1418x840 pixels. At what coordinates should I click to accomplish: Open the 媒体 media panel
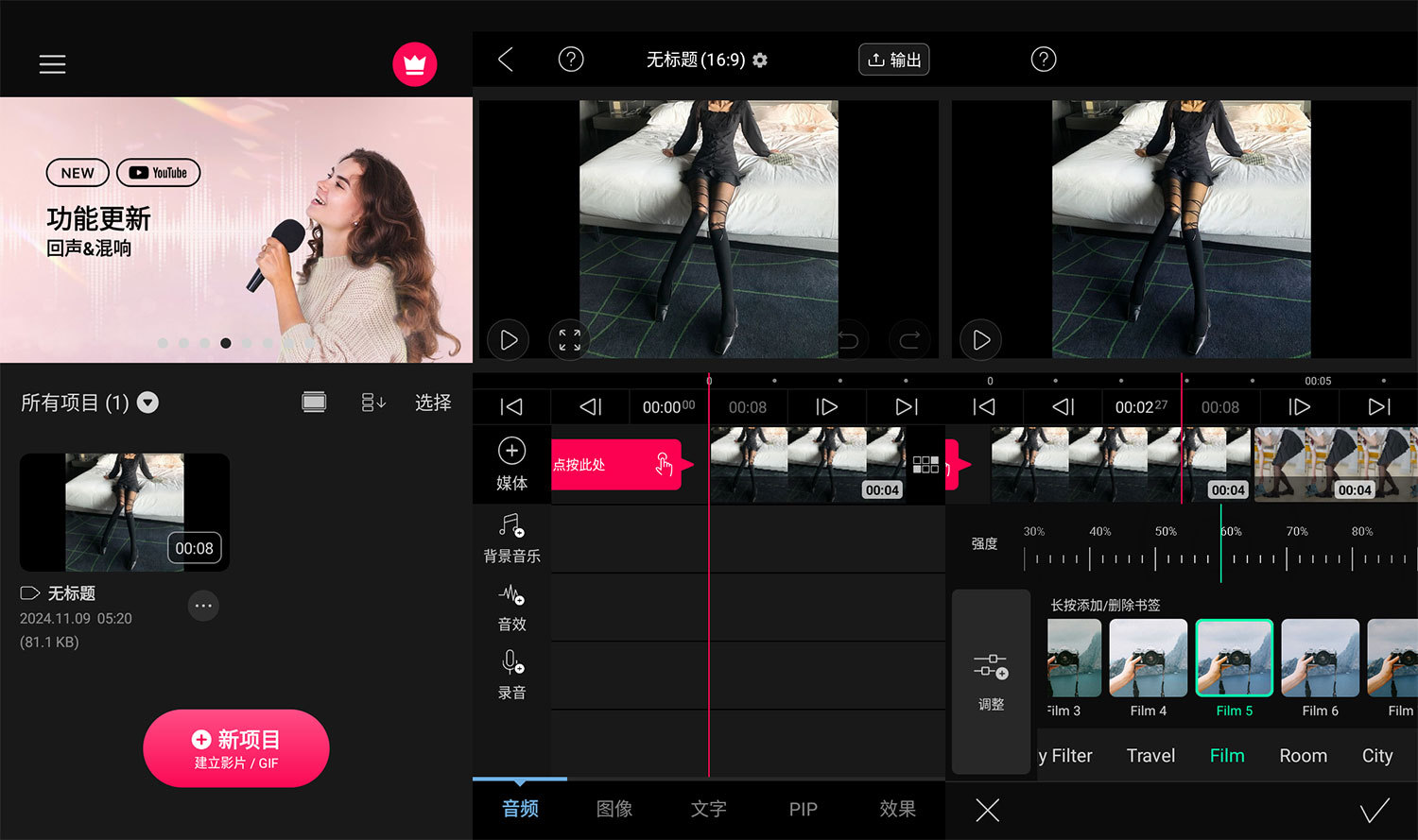point(511,464)
